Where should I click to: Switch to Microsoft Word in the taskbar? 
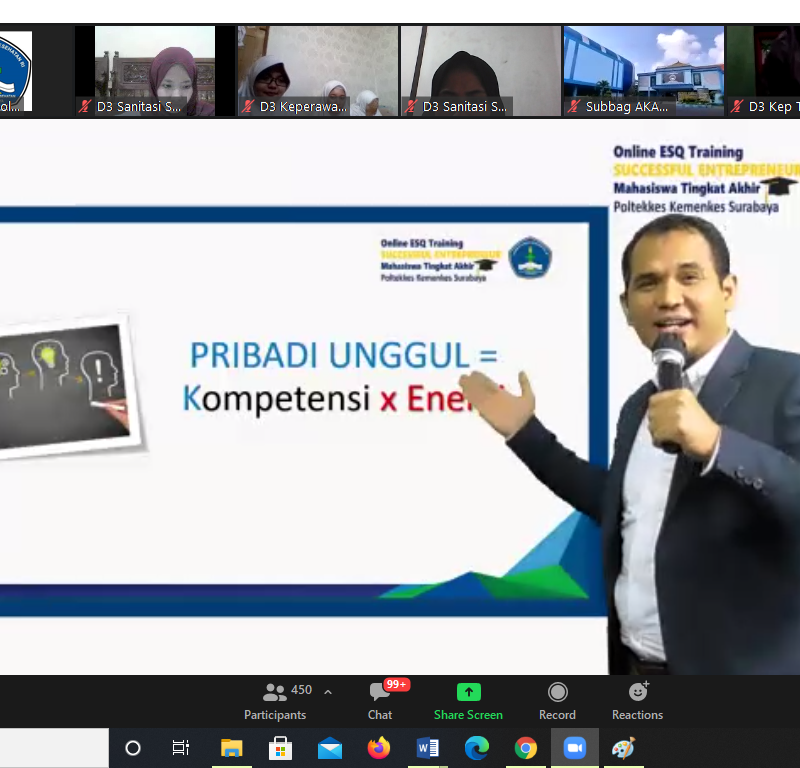click(x=427, y=748)
